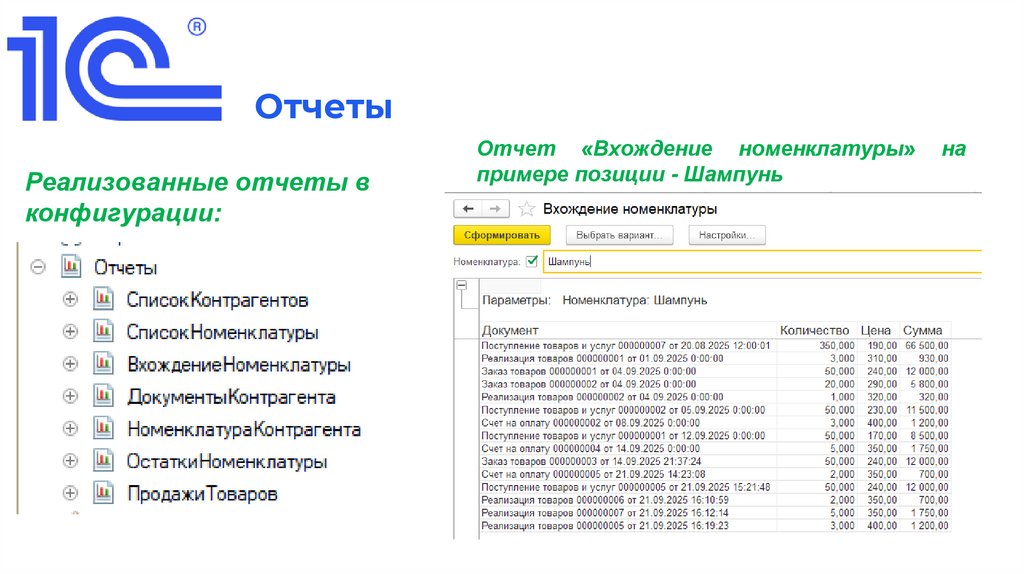Open Реализация товаров 000000005 row

point(715,526)
